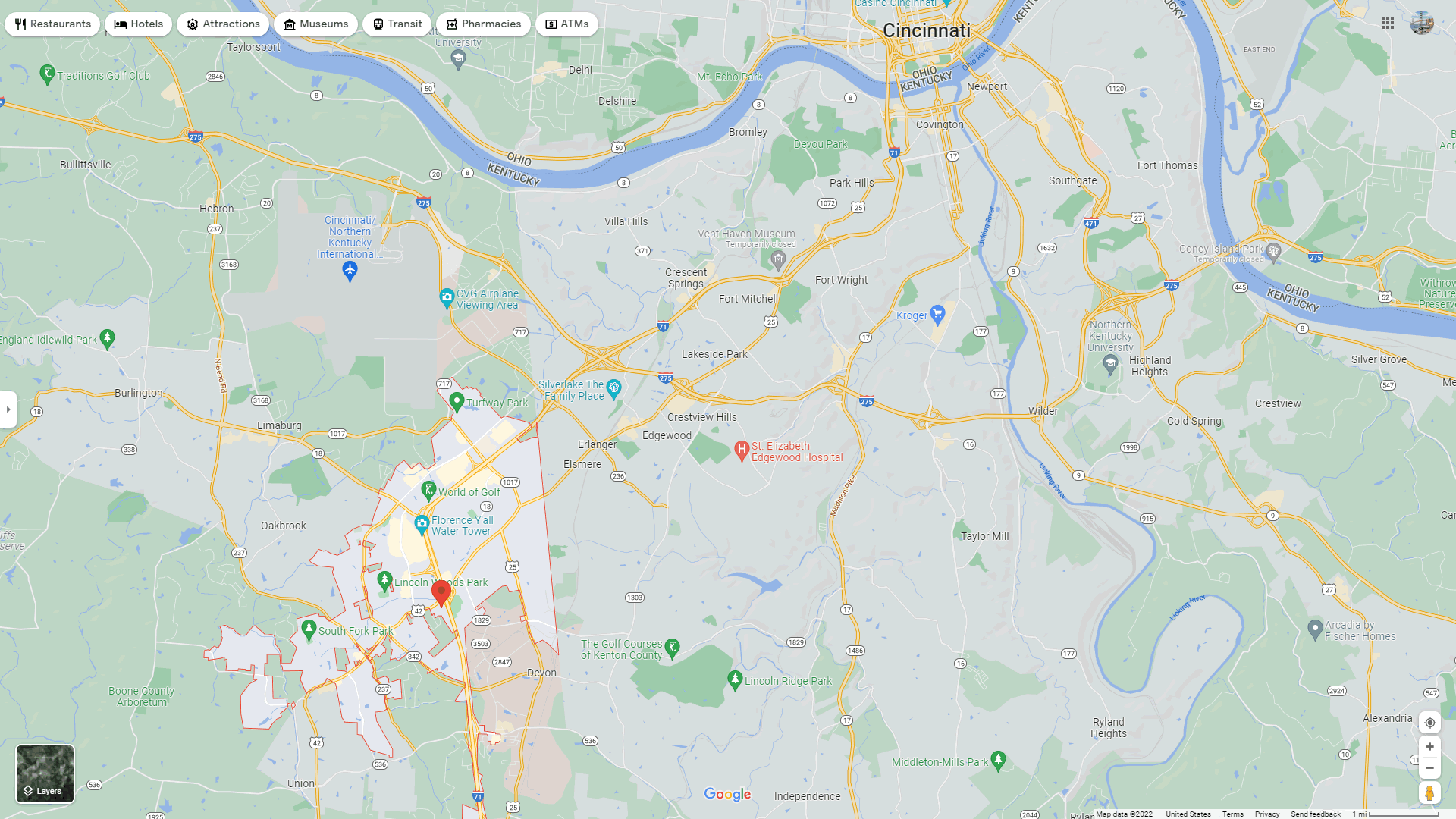Select the Turfway Park marker
This screenshot has height=819, width=1456.
[x=457, y=402]
